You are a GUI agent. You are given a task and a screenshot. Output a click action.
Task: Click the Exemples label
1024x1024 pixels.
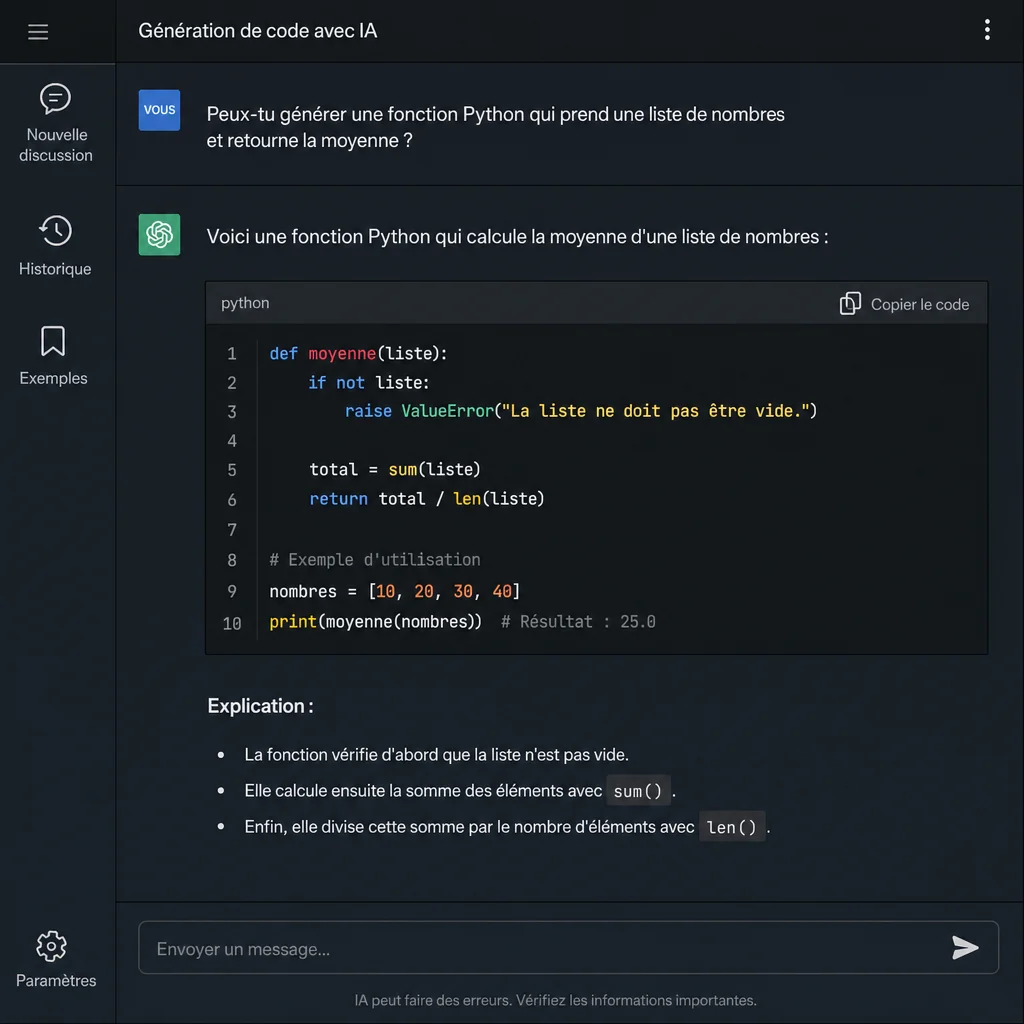click(x=53, y=378)
